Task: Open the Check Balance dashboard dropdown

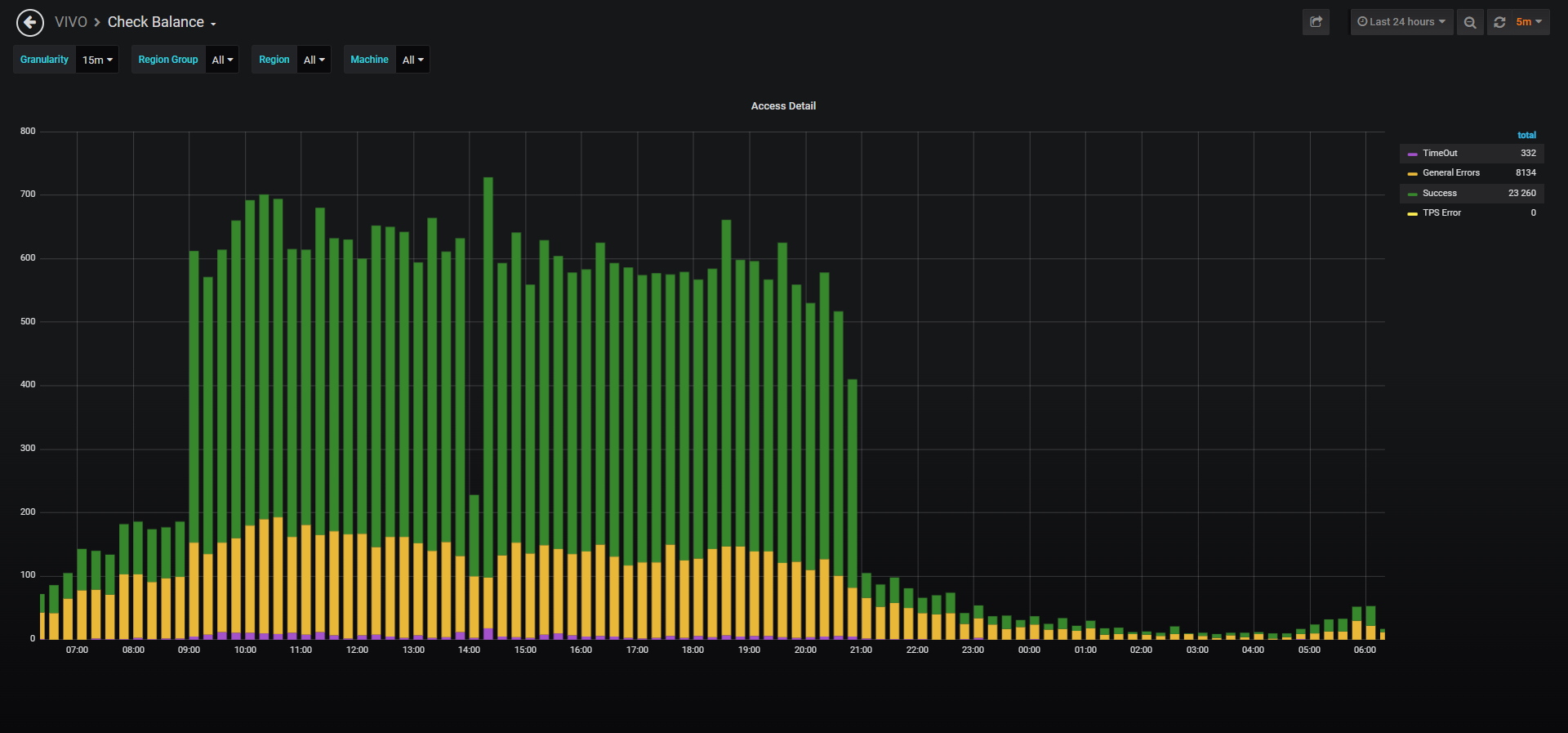Action: tap(162, 22)
